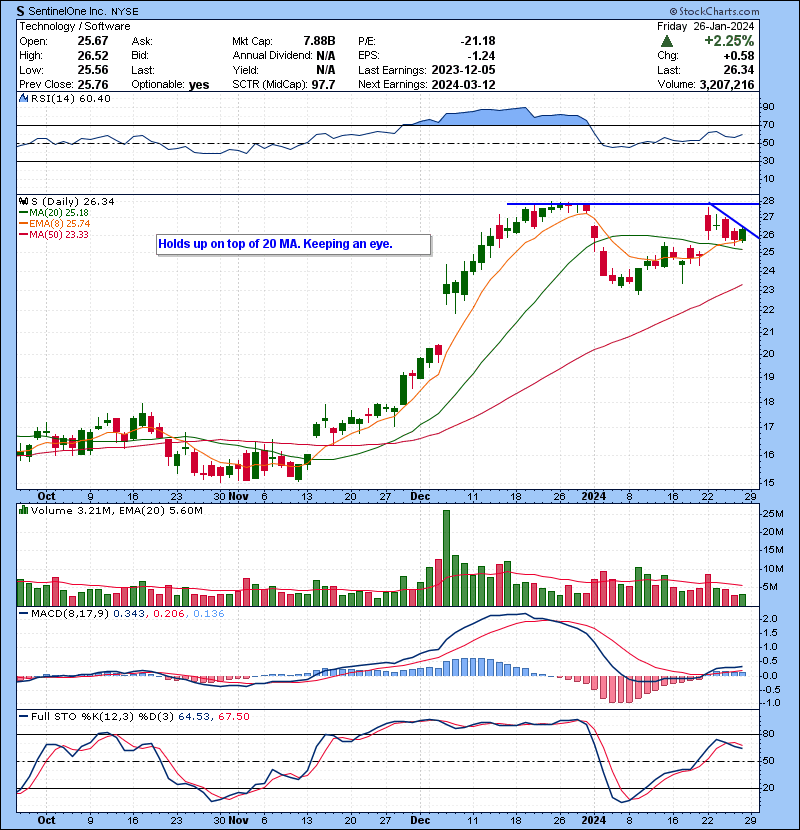Click the Mkt Cap value 7.88B
The width and height of the screenshot is (800, 830).
pyautogui.click(x=319, y=41)
